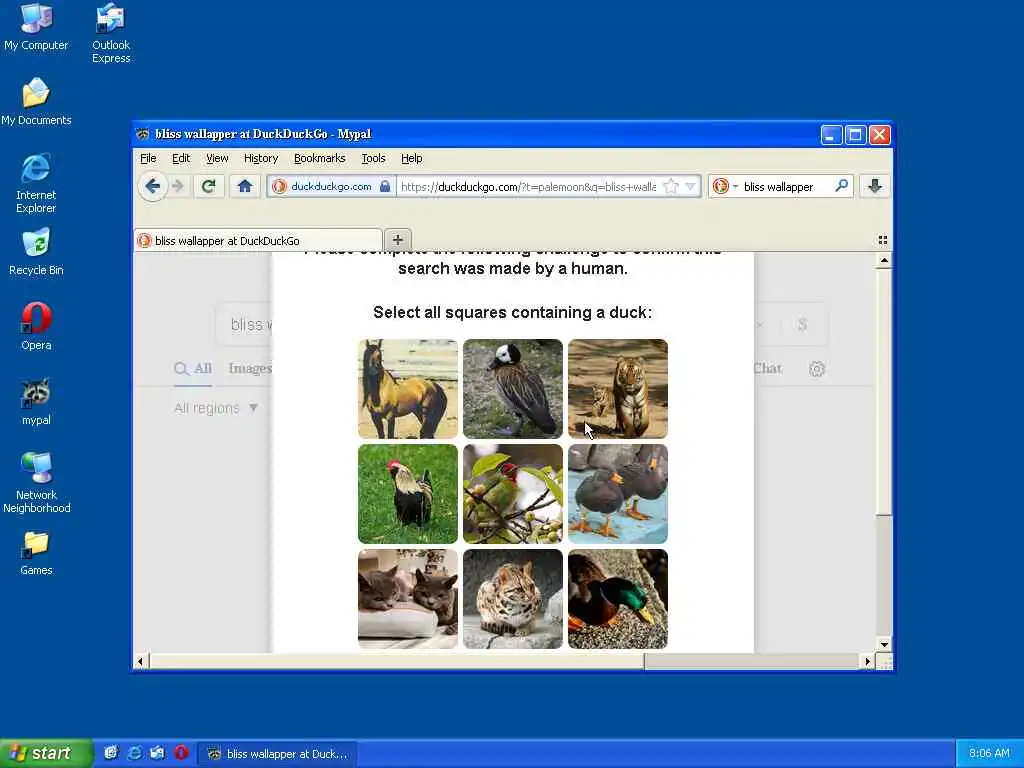Select the green parrot image square

[513, 494]
